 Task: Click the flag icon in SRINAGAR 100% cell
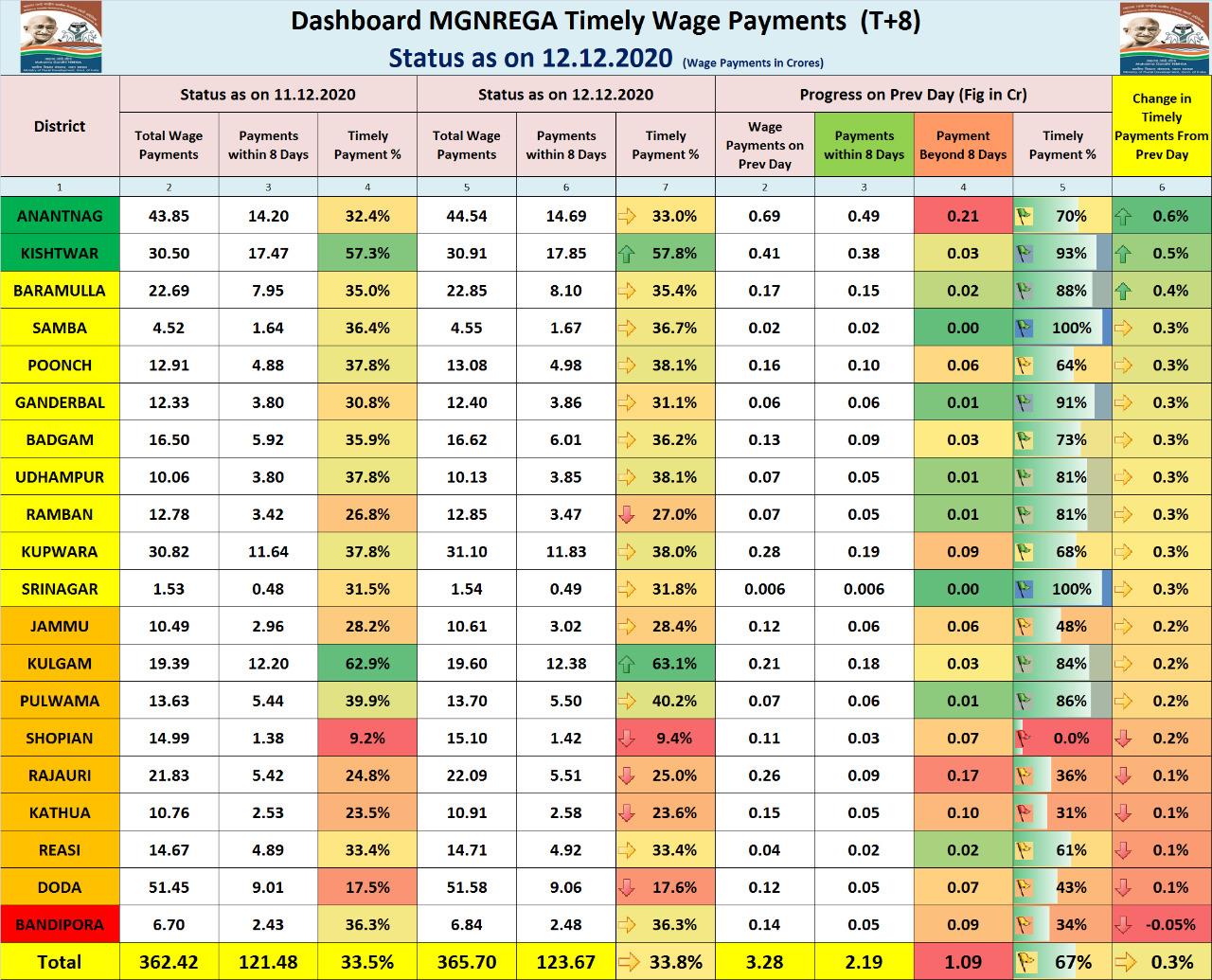click(1024, 589)
